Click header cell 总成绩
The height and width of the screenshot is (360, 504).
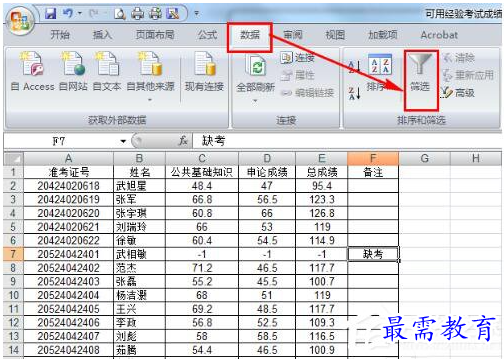[322, 172]
